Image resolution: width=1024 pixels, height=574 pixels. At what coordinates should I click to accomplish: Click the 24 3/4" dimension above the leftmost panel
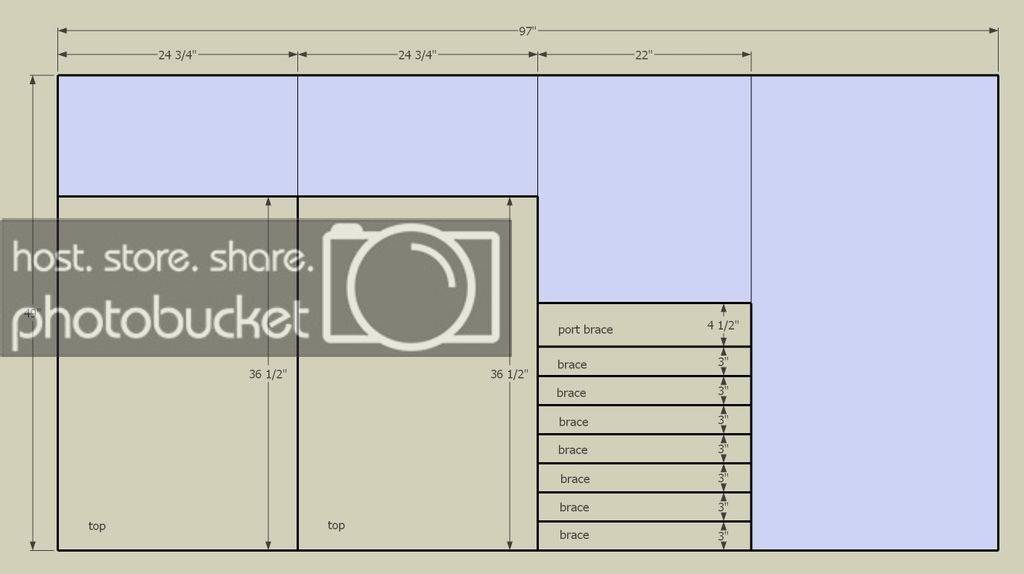pyautogui.click(x=177, y=55)
